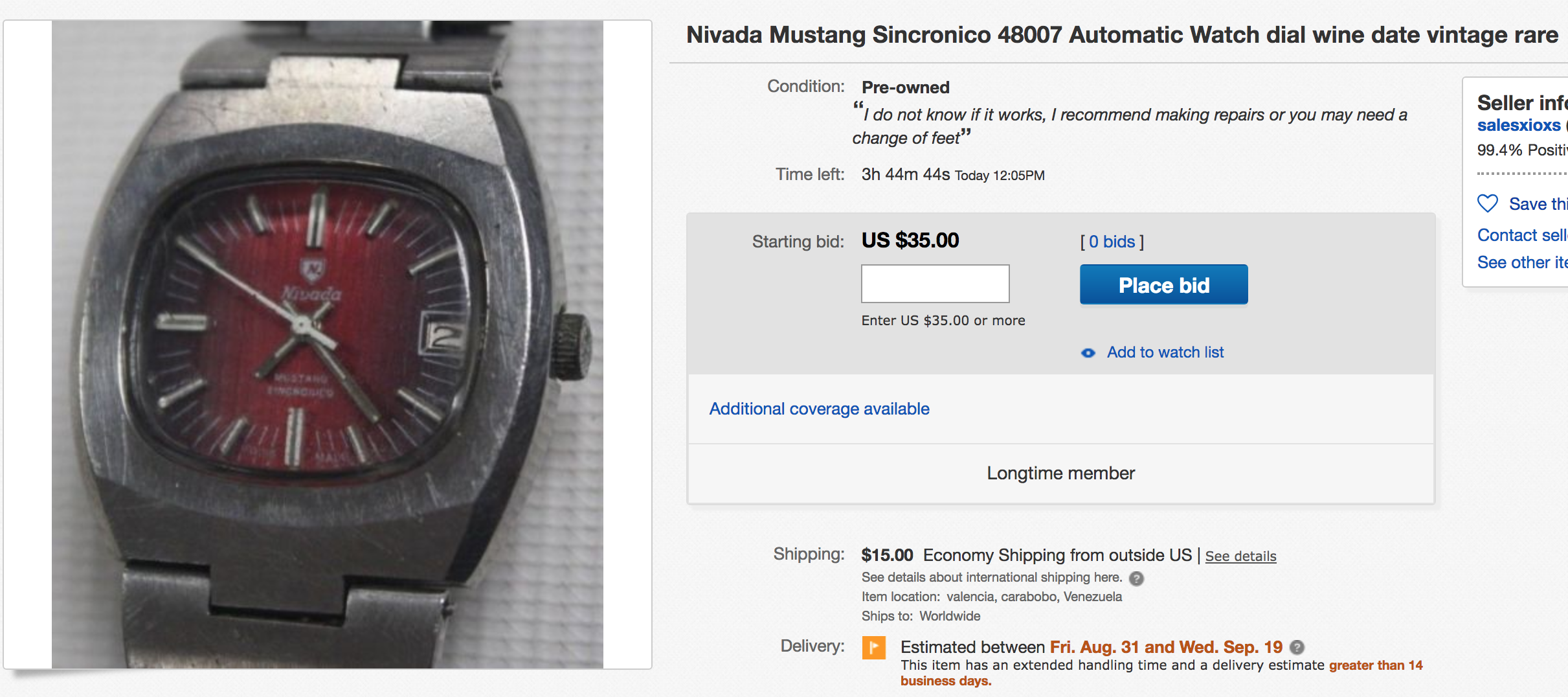Open the 0 bids history link

tap(1112, 242)
